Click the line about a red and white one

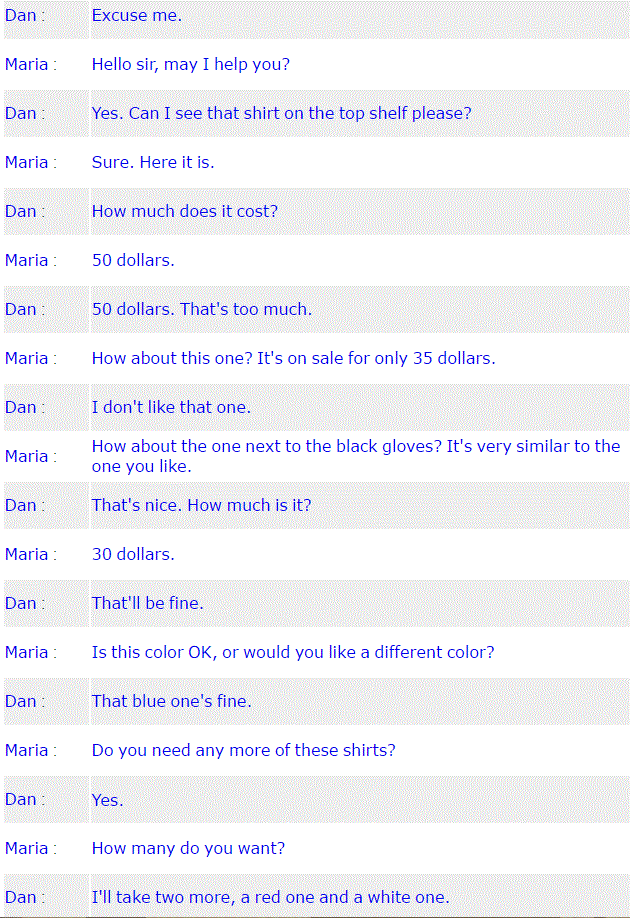tap(271, 898)
